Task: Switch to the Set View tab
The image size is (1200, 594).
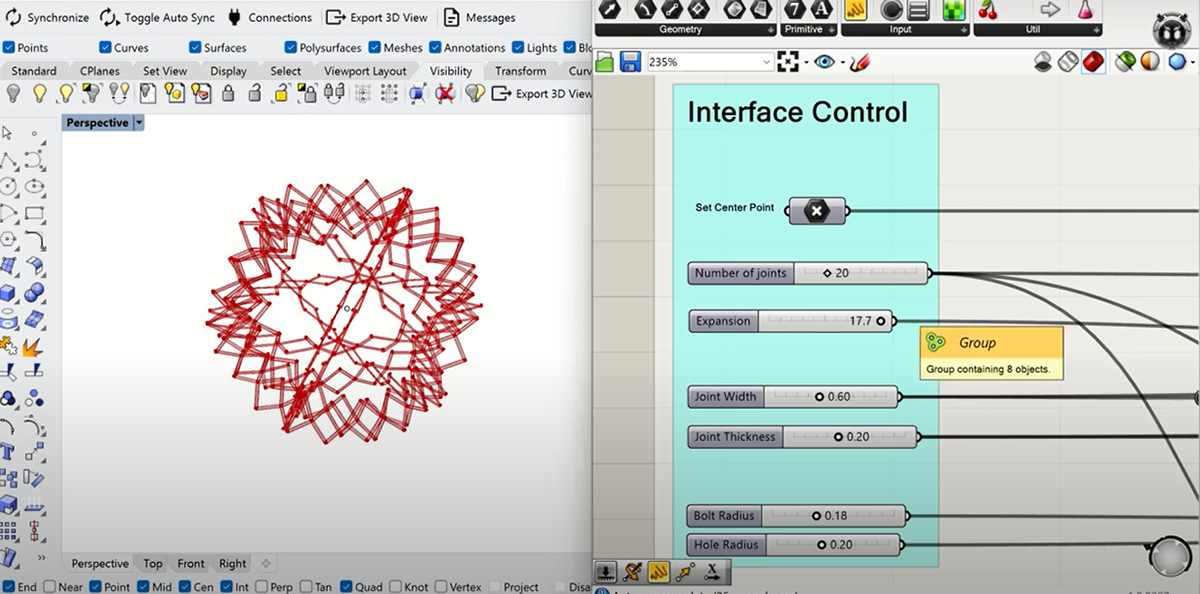Action: tap(164, 71)
